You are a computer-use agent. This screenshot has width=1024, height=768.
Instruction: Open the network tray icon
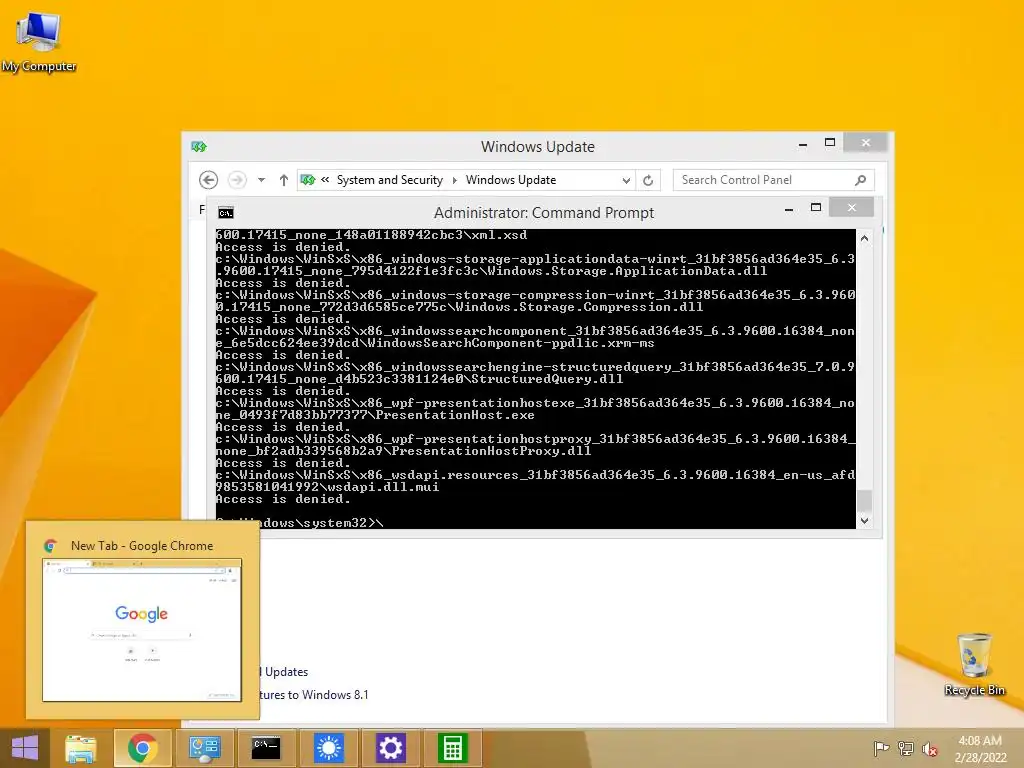tap(906, 748)
